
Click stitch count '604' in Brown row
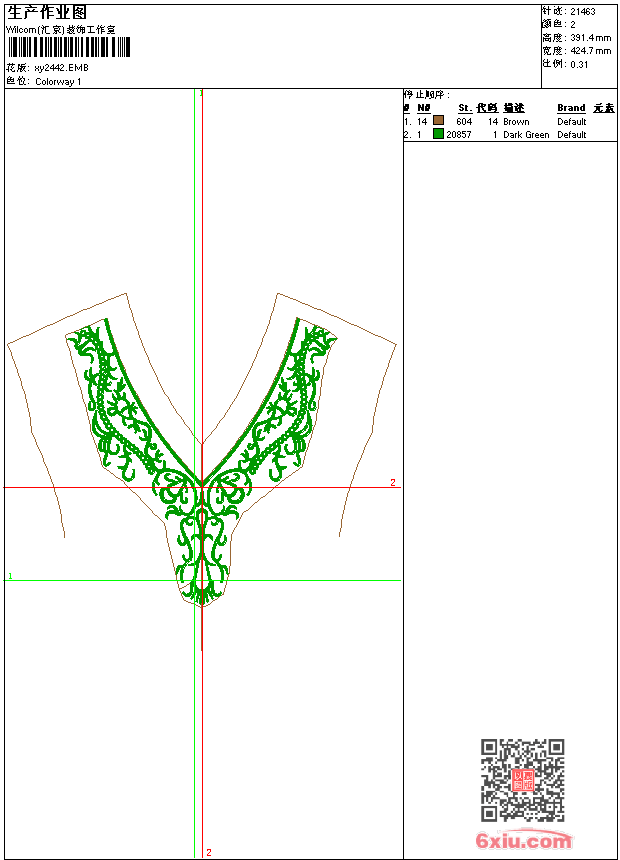(x=464, y=122)
